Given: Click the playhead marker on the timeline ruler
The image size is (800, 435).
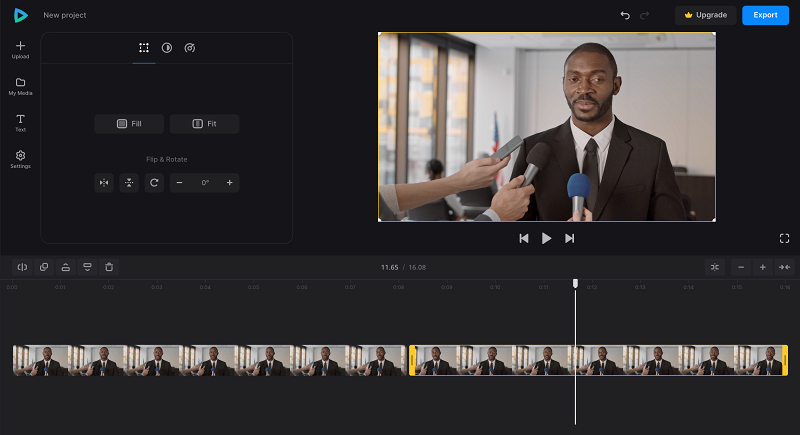Looking at the screenshot, I should [x=576, y=284].
